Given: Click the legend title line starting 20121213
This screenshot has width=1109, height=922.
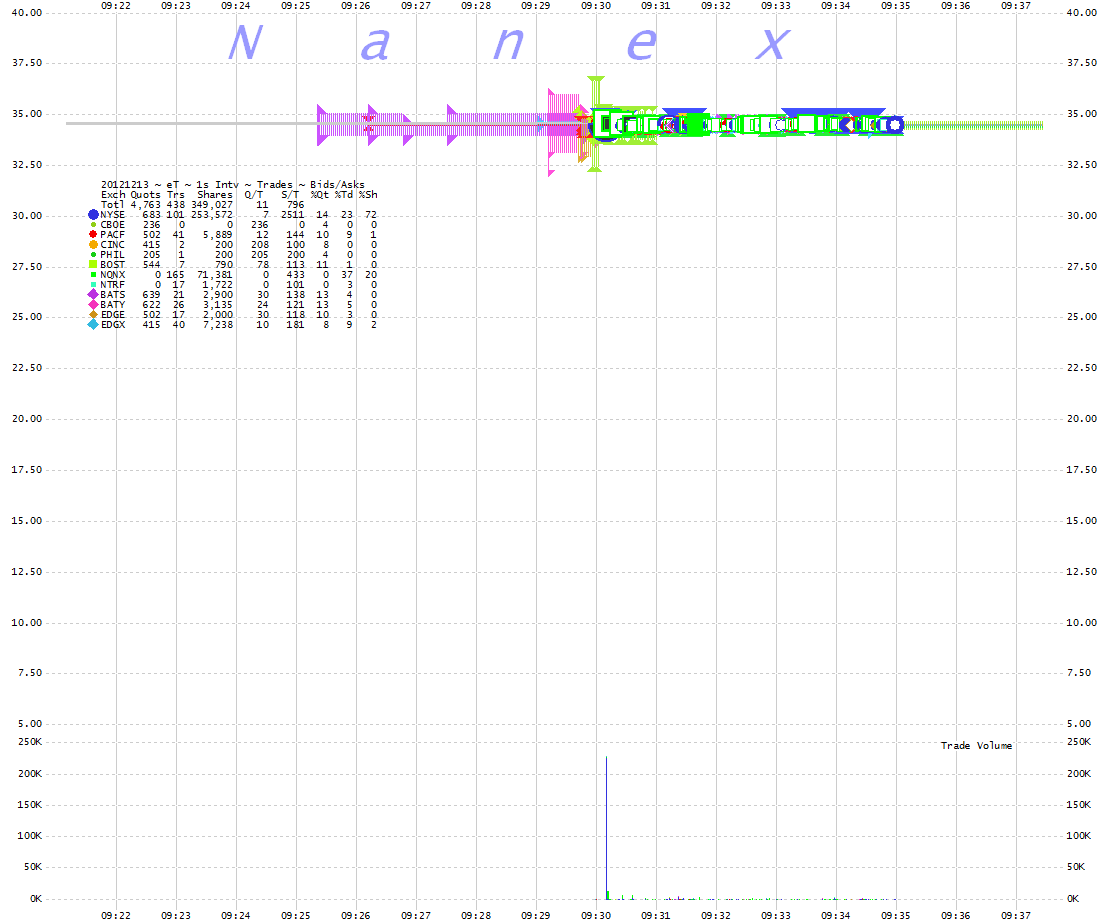Looking at the screenshot, I should click(x=233, y=185).
